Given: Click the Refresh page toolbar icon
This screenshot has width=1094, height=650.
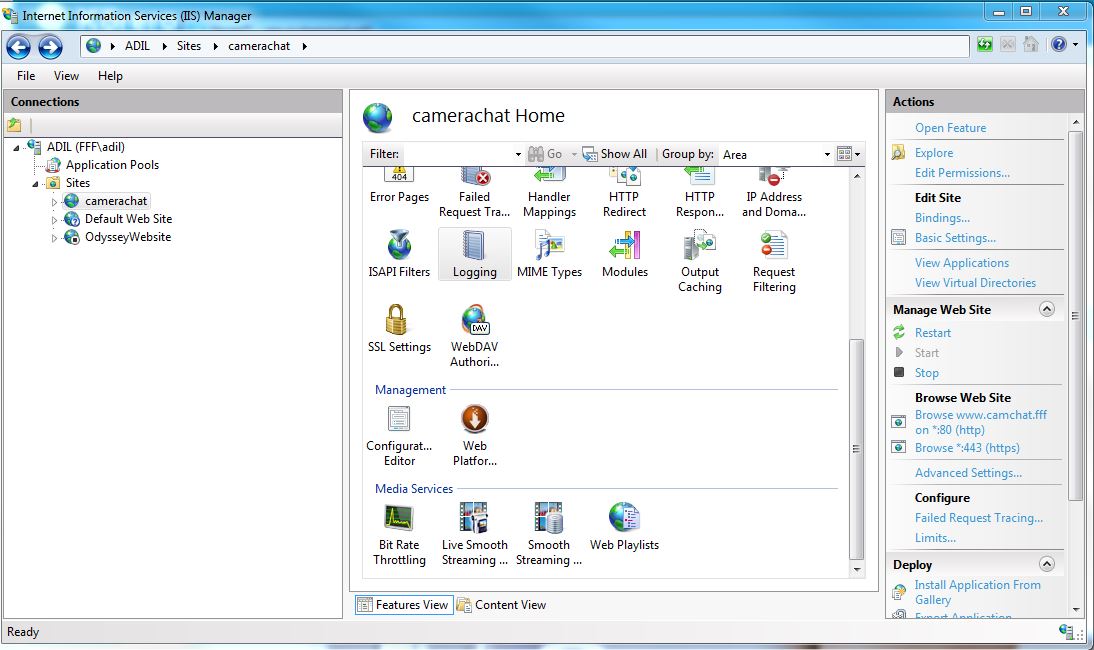Looking at the screenshot, I should click(984, 45).
